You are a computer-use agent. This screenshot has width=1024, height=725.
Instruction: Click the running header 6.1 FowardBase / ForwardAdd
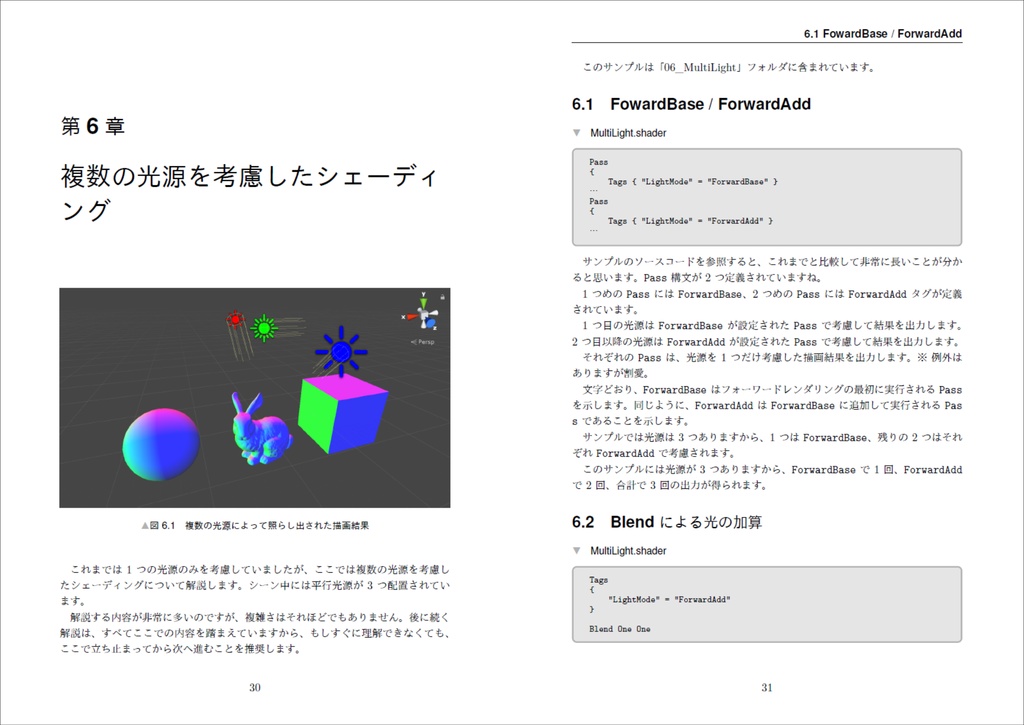882,33
